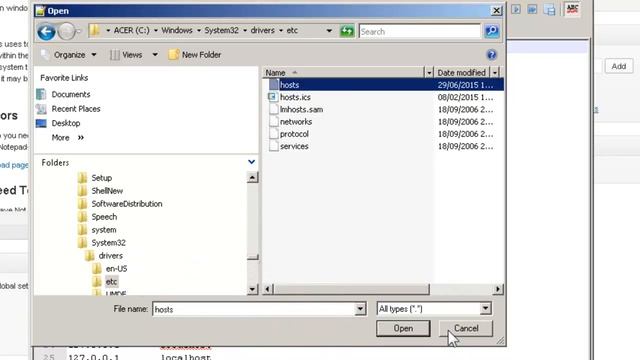
Task: Click the Views button
Action: point(126,55)
